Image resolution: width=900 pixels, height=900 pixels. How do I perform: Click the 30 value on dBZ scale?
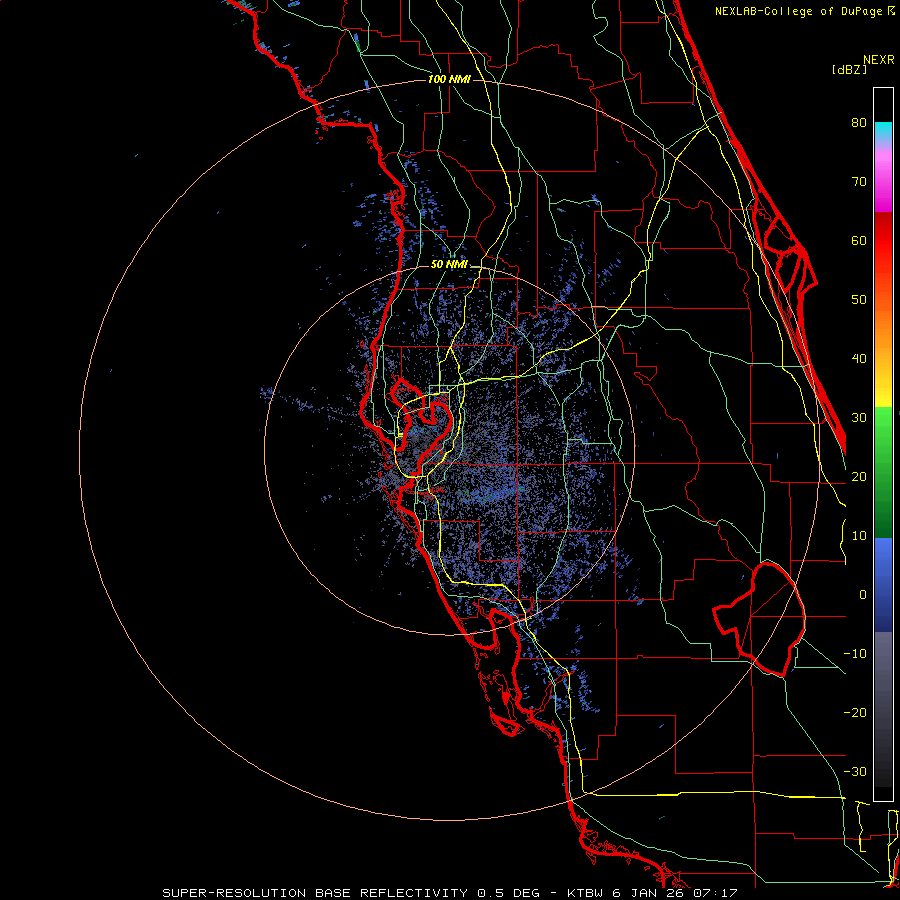point(859,418)
